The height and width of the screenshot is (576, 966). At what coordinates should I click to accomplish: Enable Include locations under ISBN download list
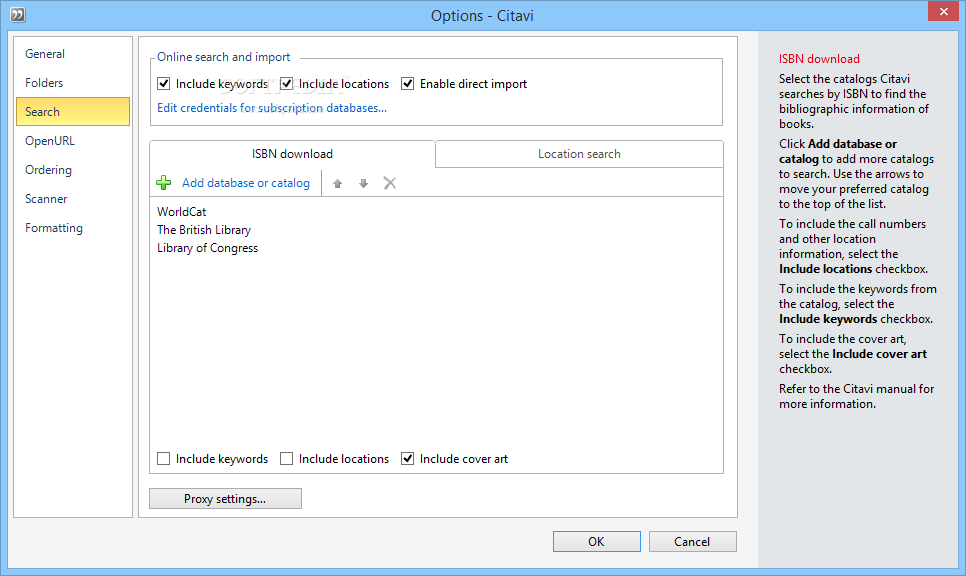[x=286, y=459]
